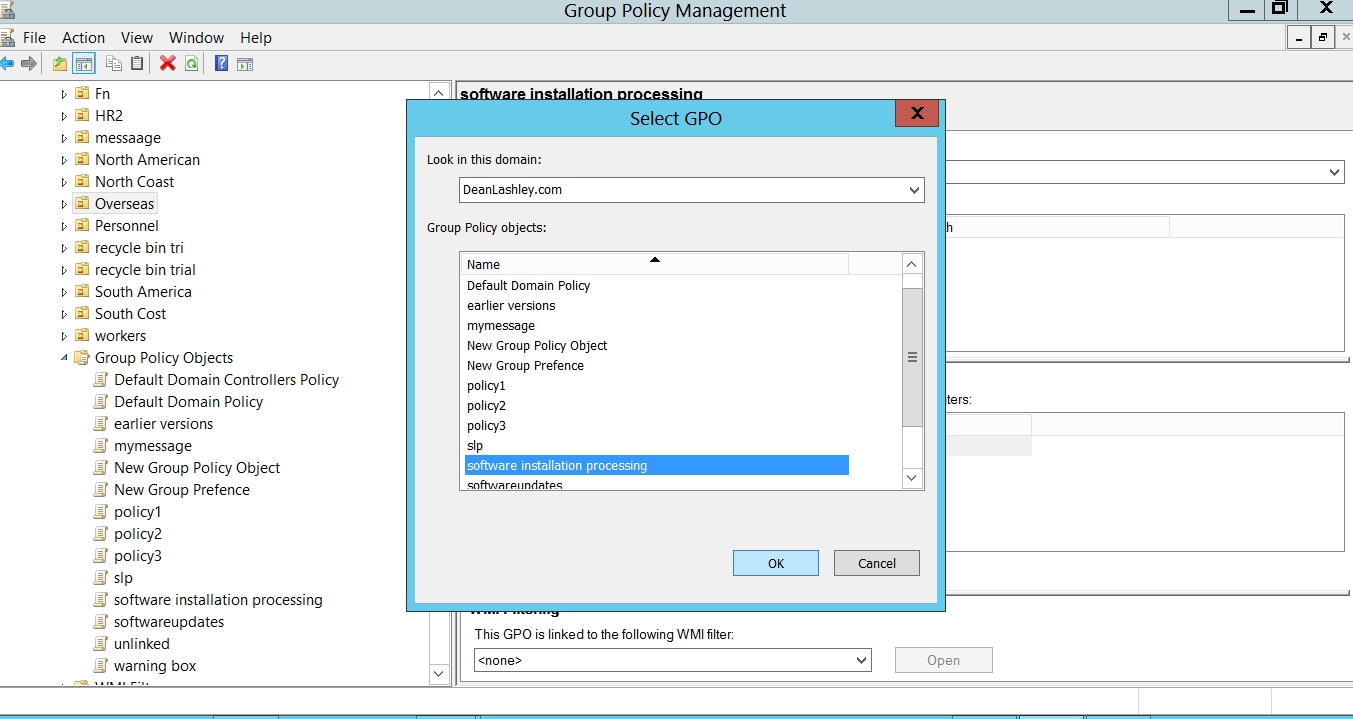
Task: Collapse the Group Policy Objects node
Action: click(64, 358)
